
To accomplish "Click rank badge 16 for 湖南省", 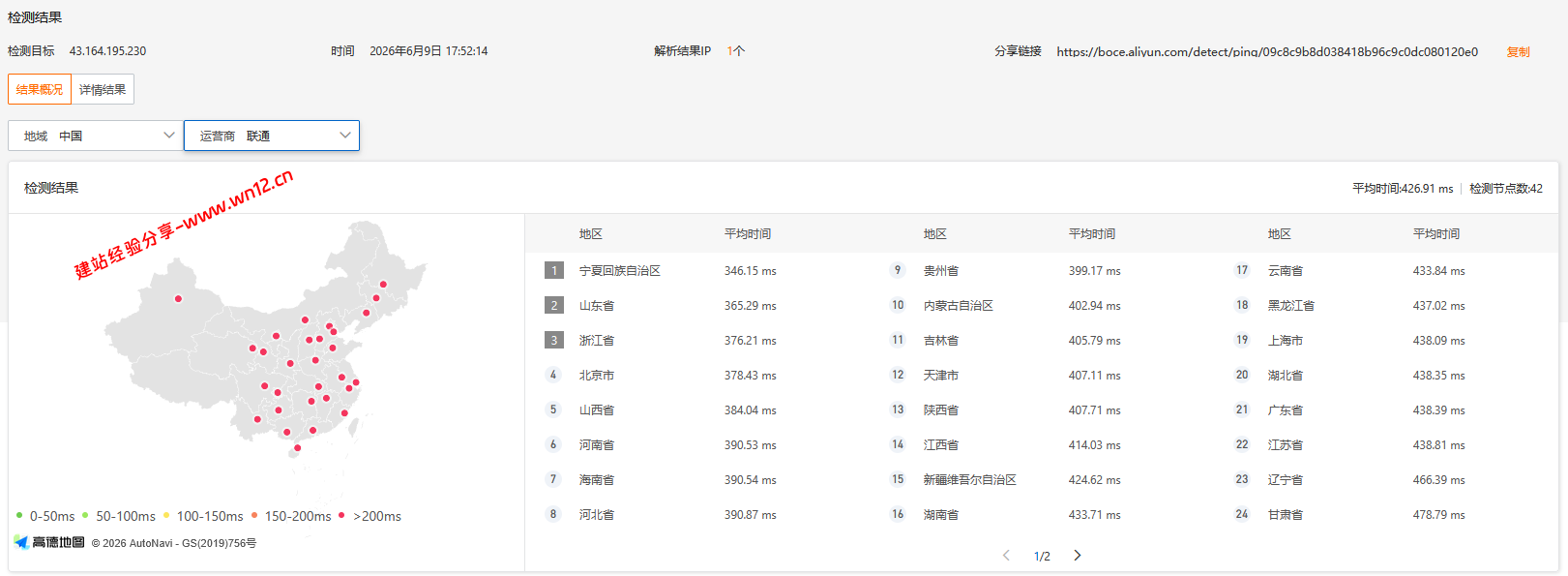I will 898,514.
